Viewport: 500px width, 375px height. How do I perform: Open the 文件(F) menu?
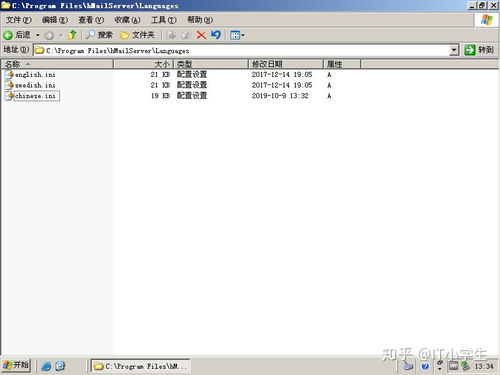coord(19,20)
